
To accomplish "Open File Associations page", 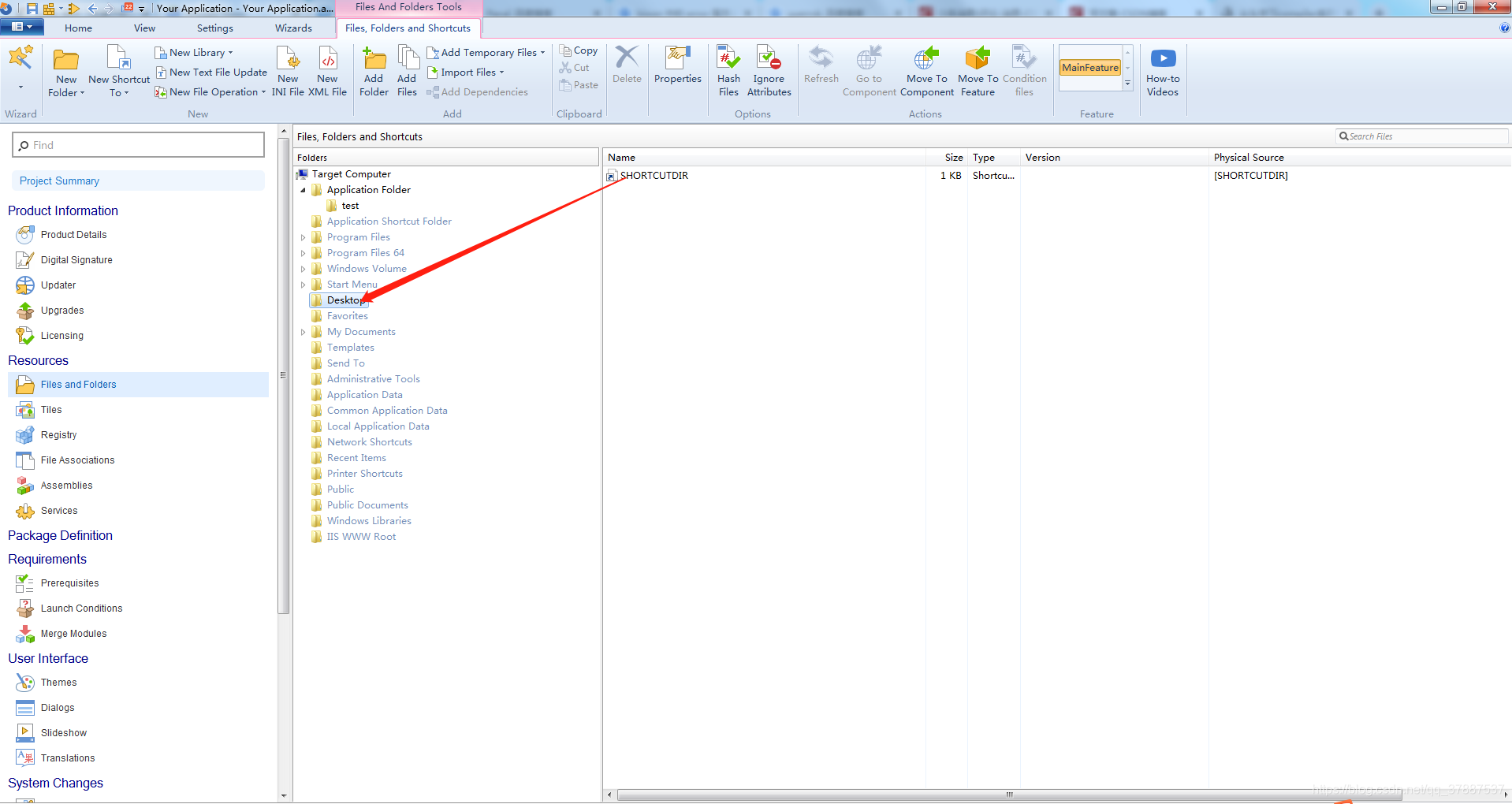I will [77, 460].
